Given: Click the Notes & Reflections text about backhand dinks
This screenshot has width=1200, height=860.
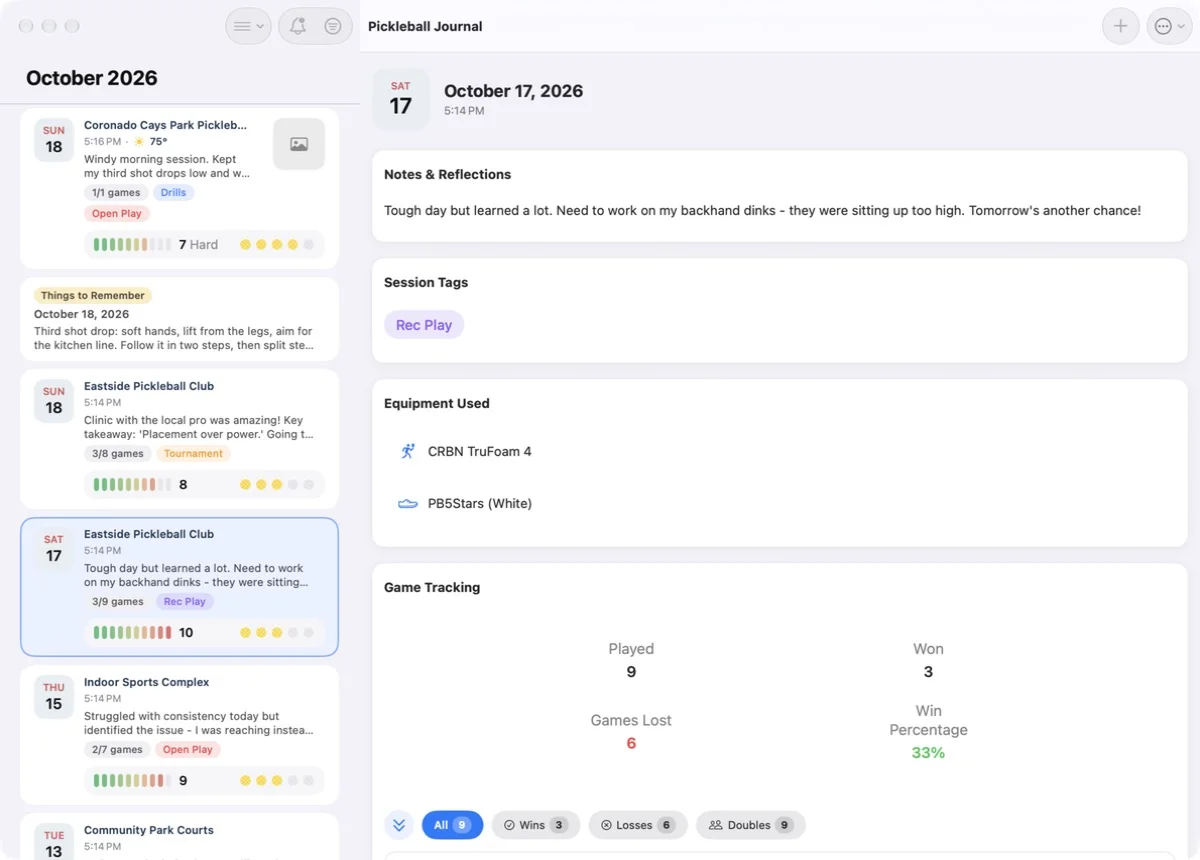Looking at the screenshot, I should tap(763, 211).
